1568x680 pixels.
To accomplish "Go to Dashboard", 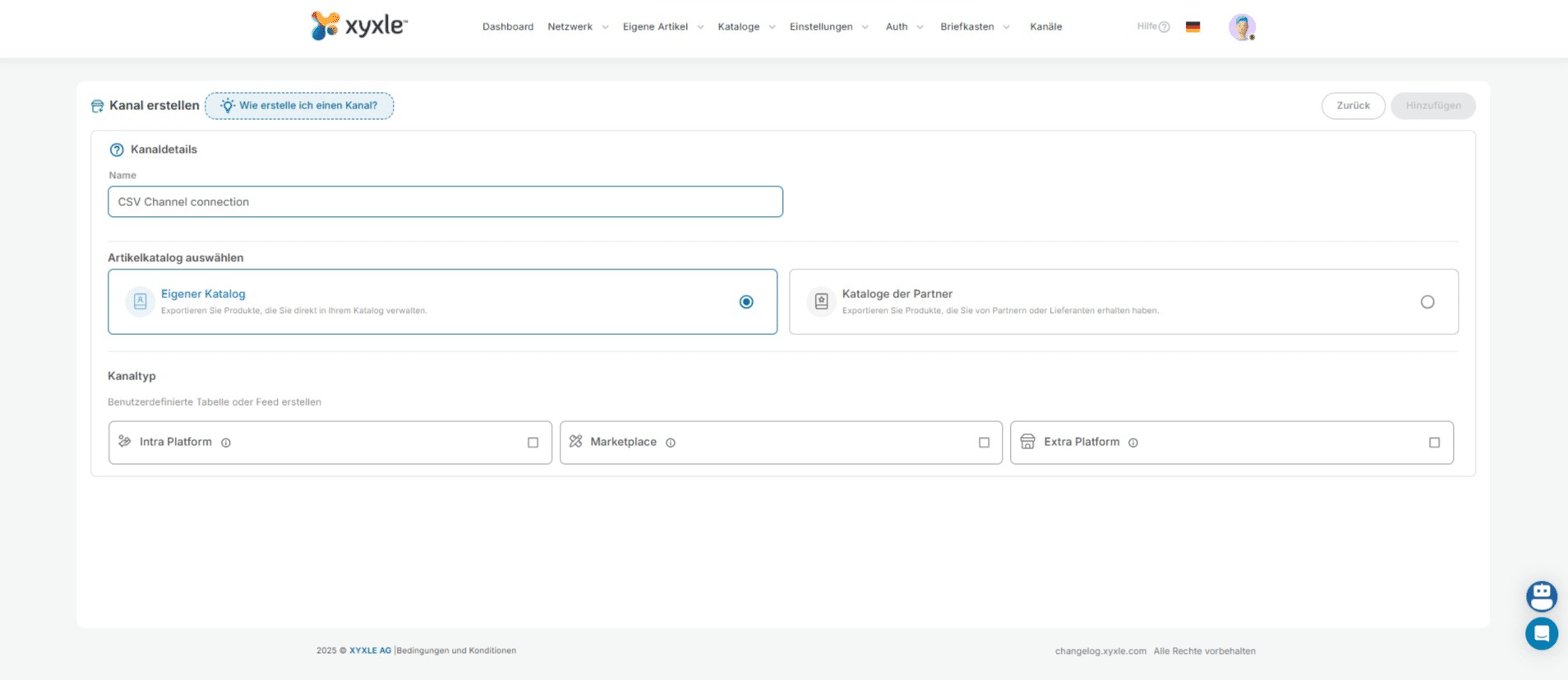I will (508, 27).
